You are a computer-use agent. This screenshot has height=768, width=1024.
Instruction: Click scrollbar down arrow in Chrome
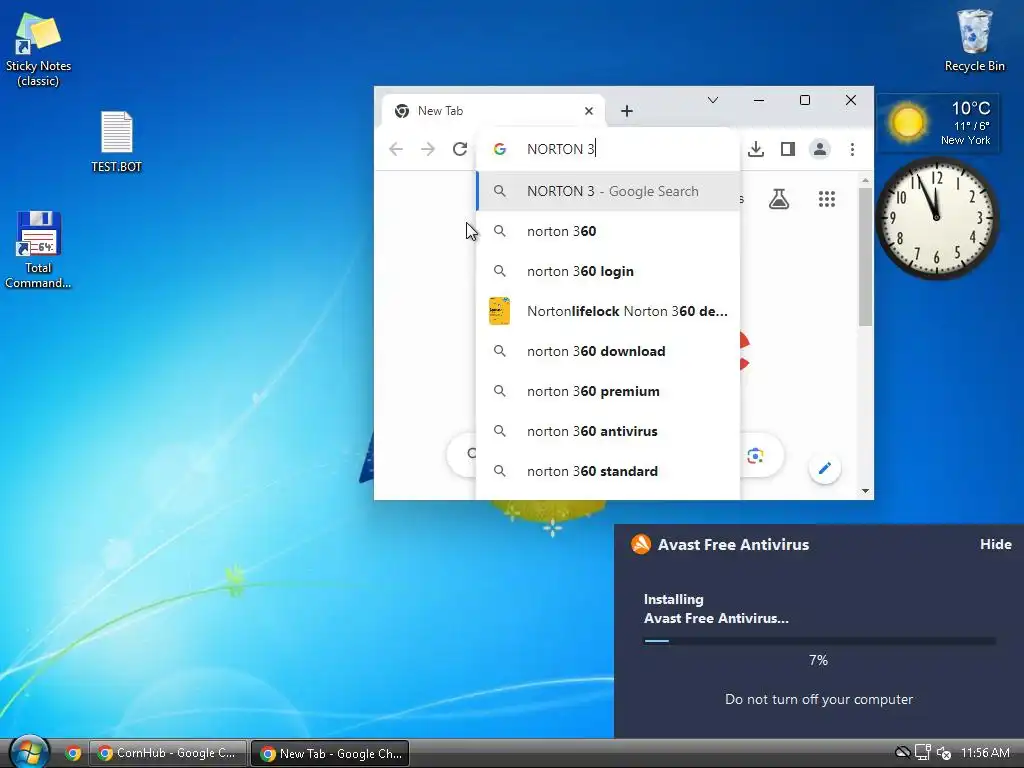pos(865,490)
